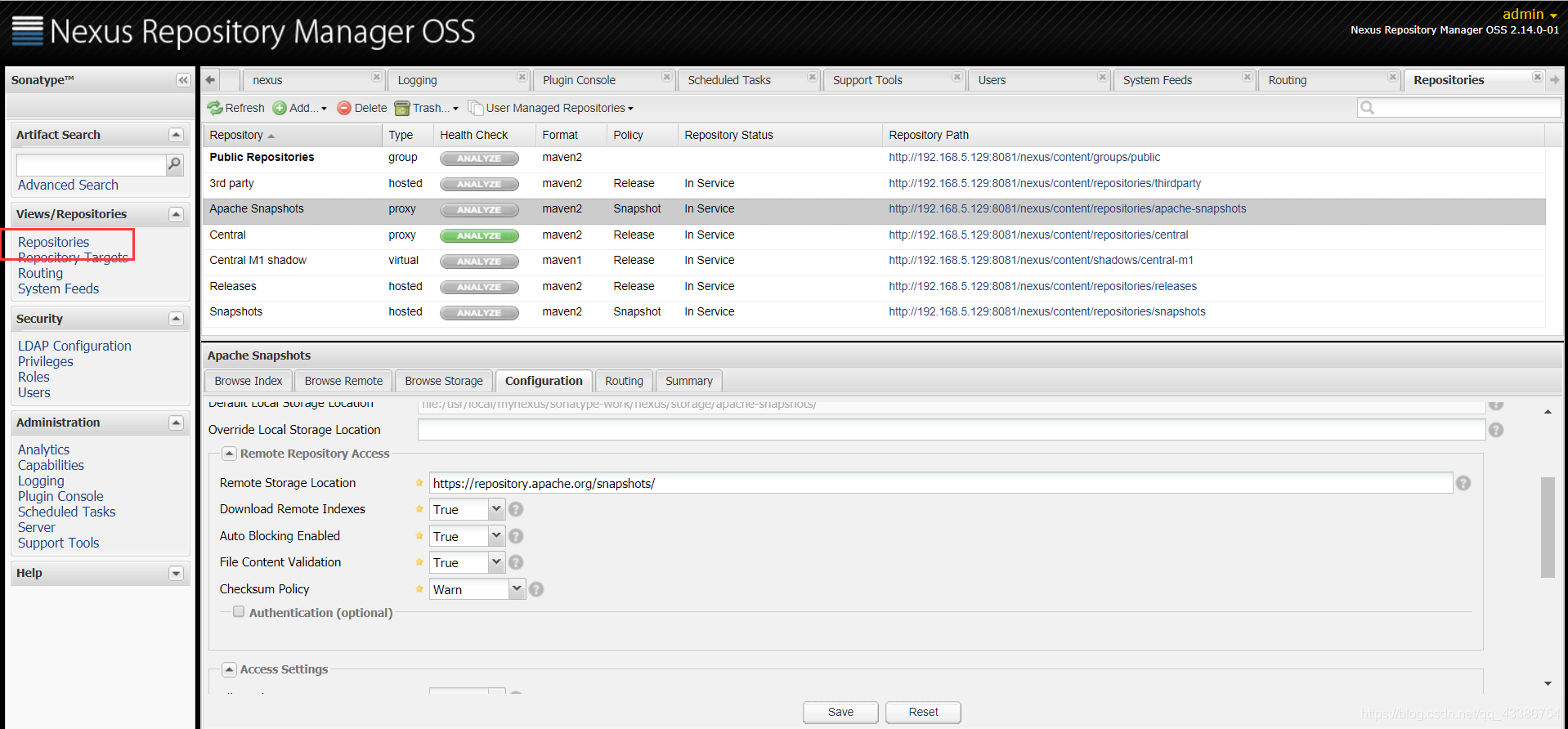Collapse the Administration panel
The height and width of the screenshot is (729, 1568).
tap(176, 423)
